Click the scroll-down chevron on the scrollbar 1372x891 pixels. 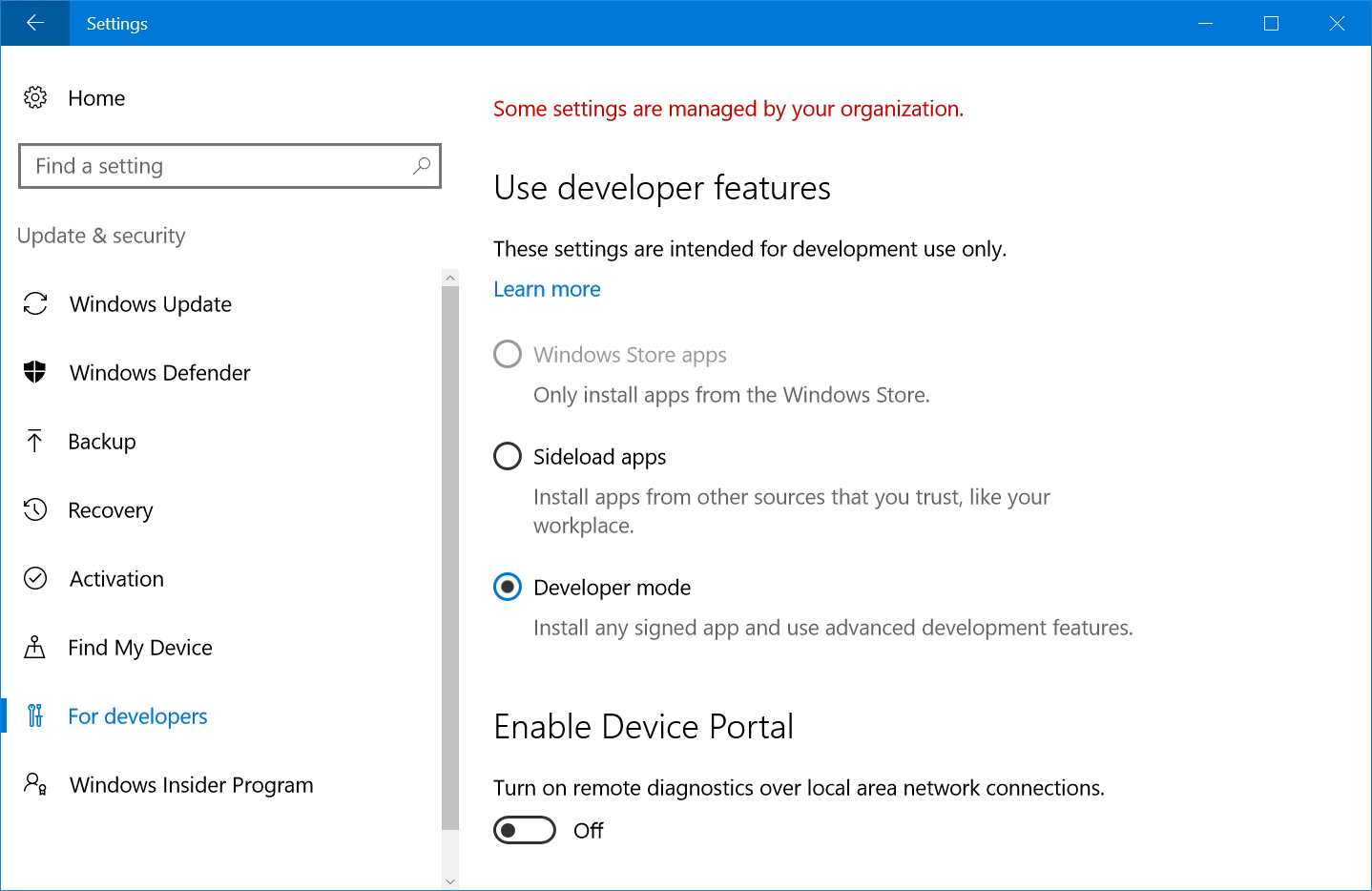449,880
